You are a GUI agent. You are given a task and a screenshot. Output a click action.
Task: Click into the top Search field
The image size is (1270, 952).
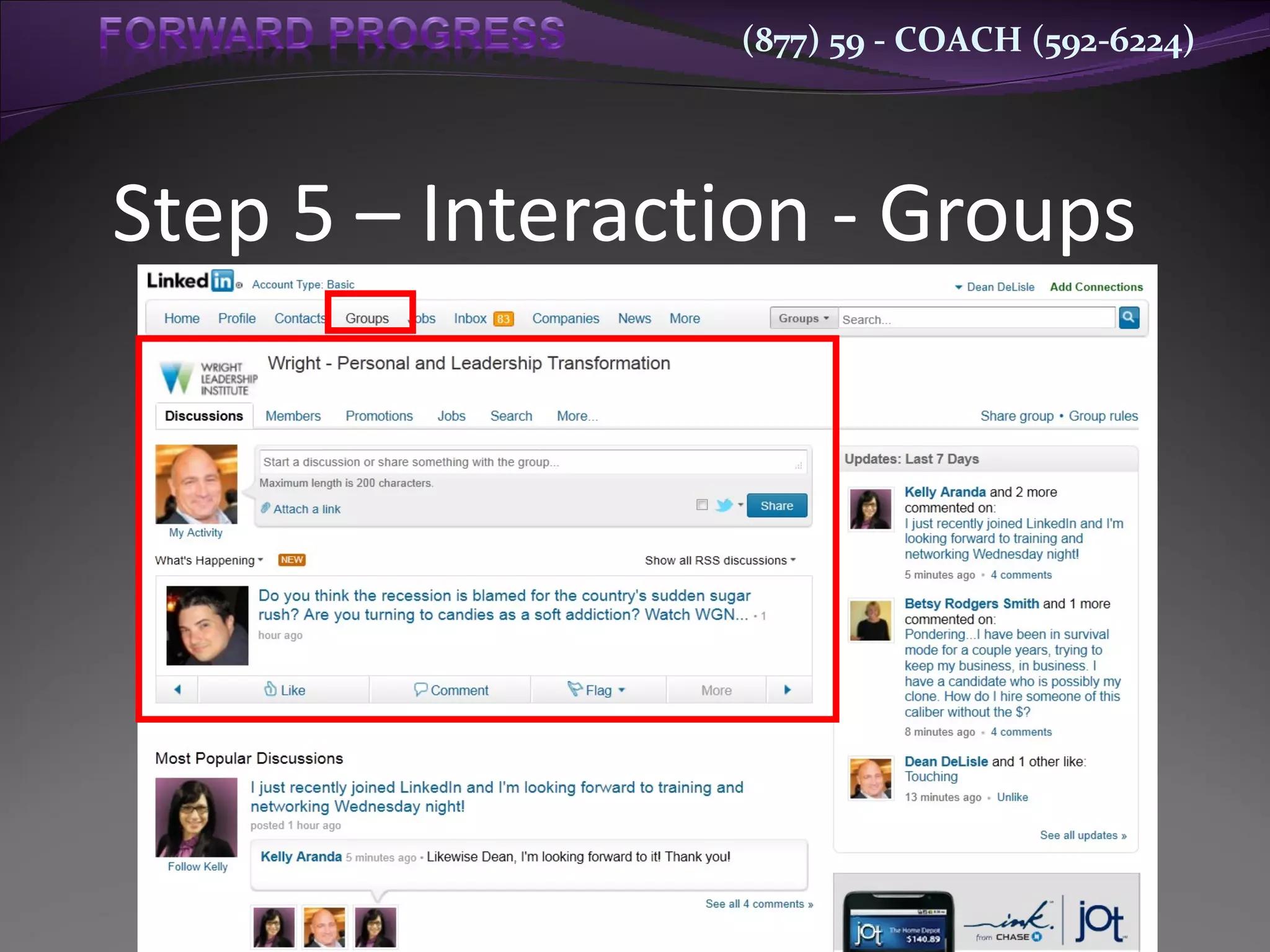pos(977,319)
